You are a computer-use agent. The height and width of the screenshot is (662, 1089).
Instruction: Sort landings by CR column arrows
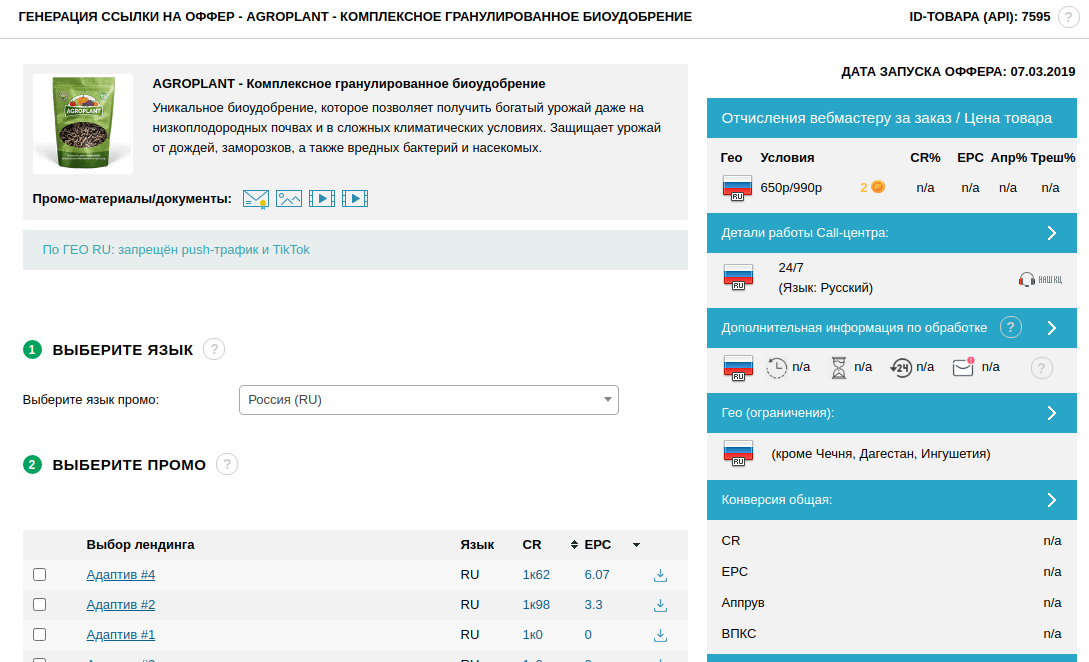(574, 545)
